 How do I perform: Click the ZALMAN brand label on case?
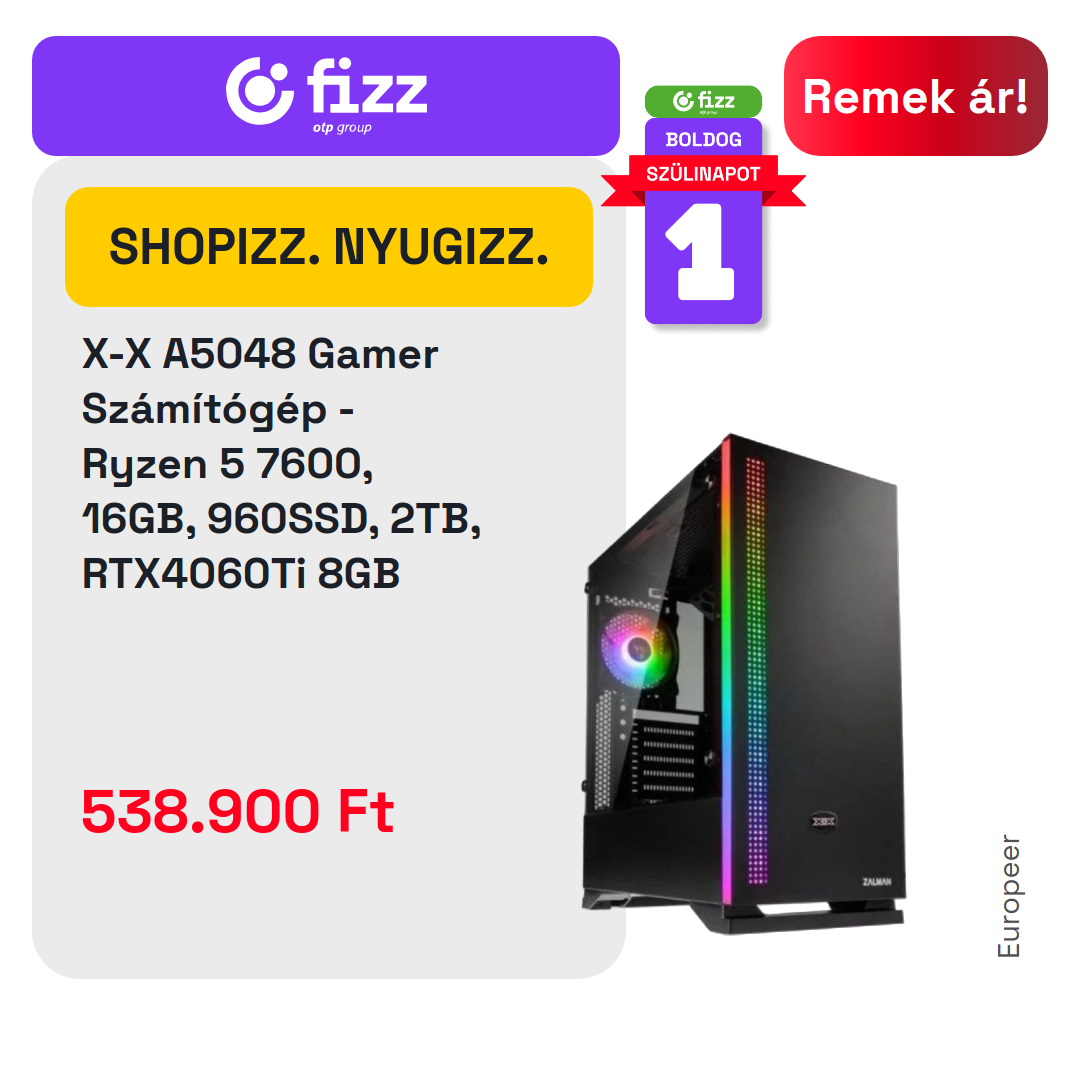click(x=877, y=882)
